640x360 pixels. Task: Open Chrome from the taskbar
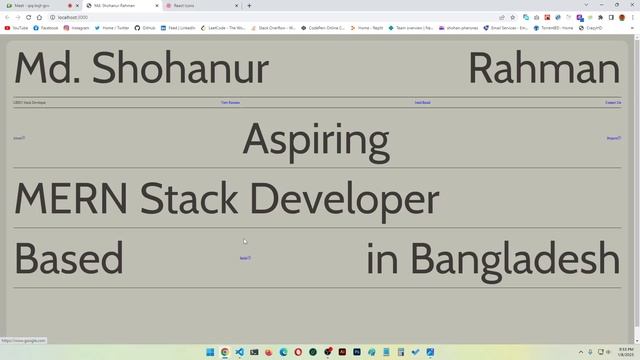225,352
